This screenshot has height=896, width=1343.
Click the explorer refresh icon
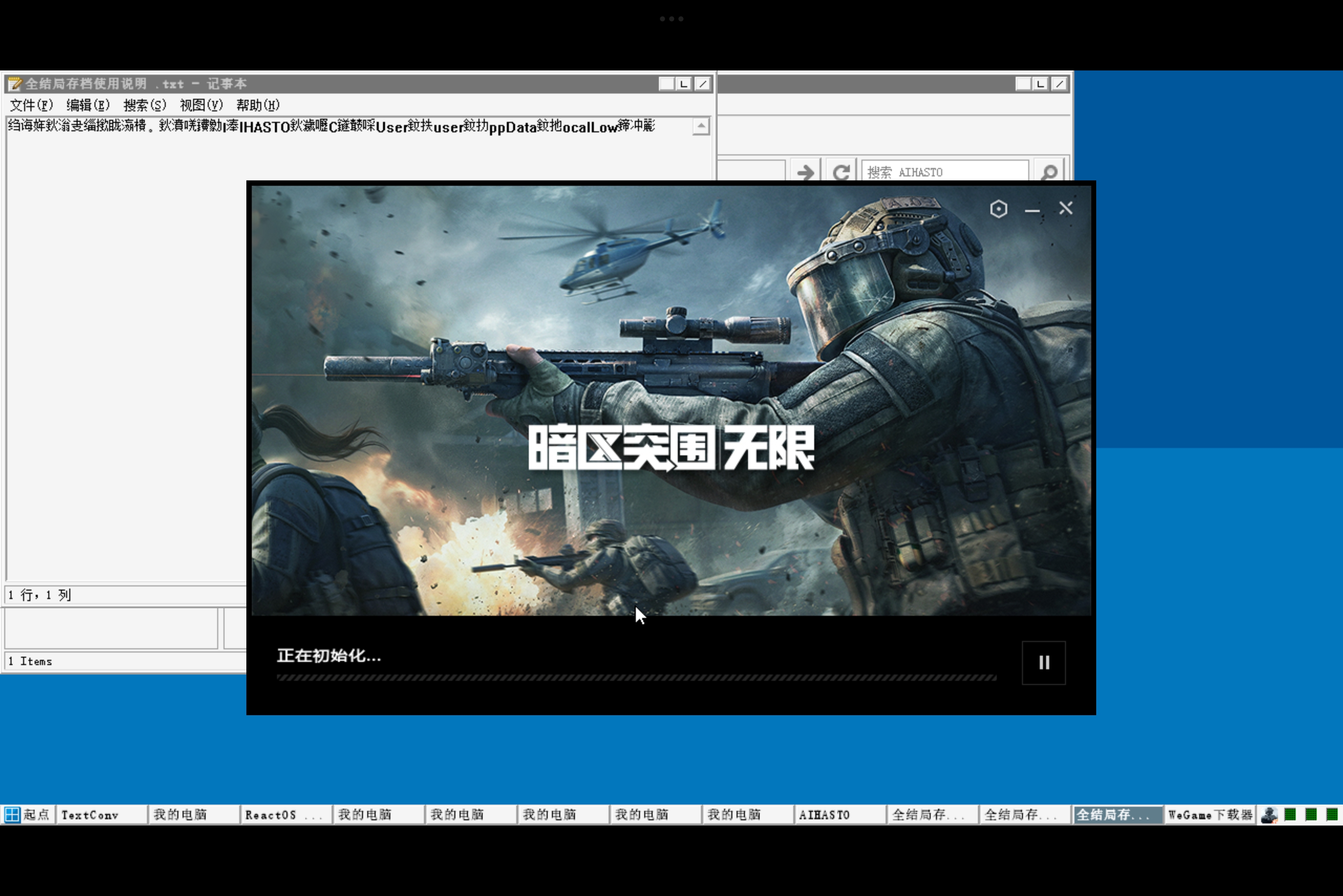coord(841,172)
